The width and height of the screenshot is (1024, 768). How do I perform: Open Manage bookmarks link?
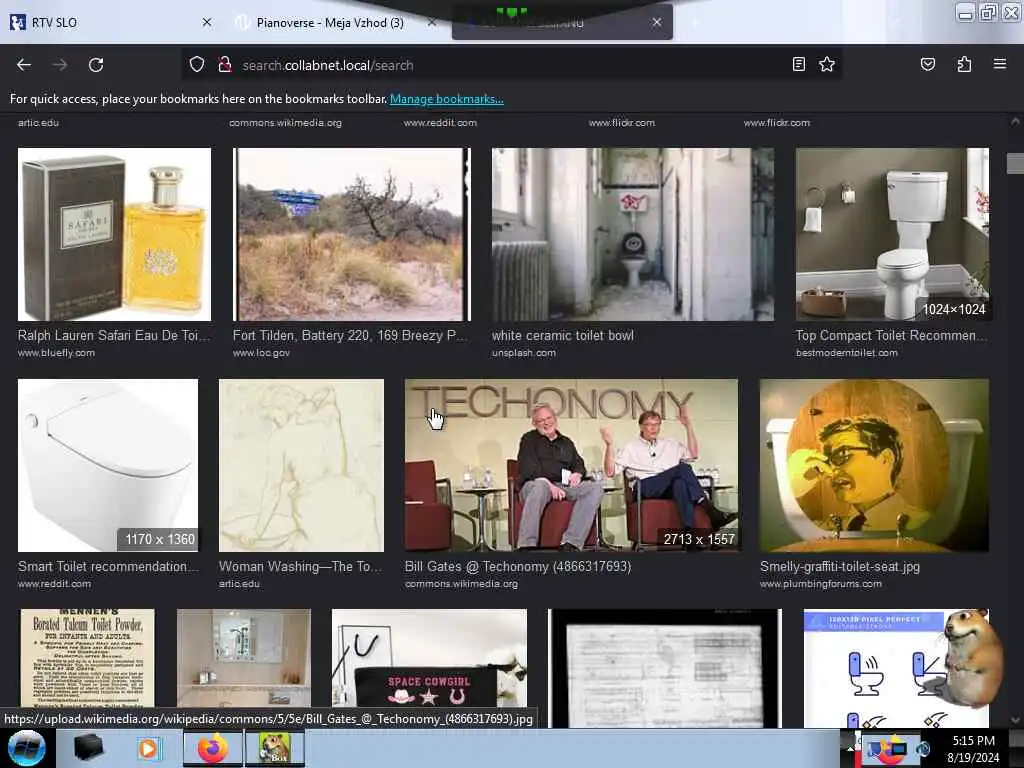point(447,99)
